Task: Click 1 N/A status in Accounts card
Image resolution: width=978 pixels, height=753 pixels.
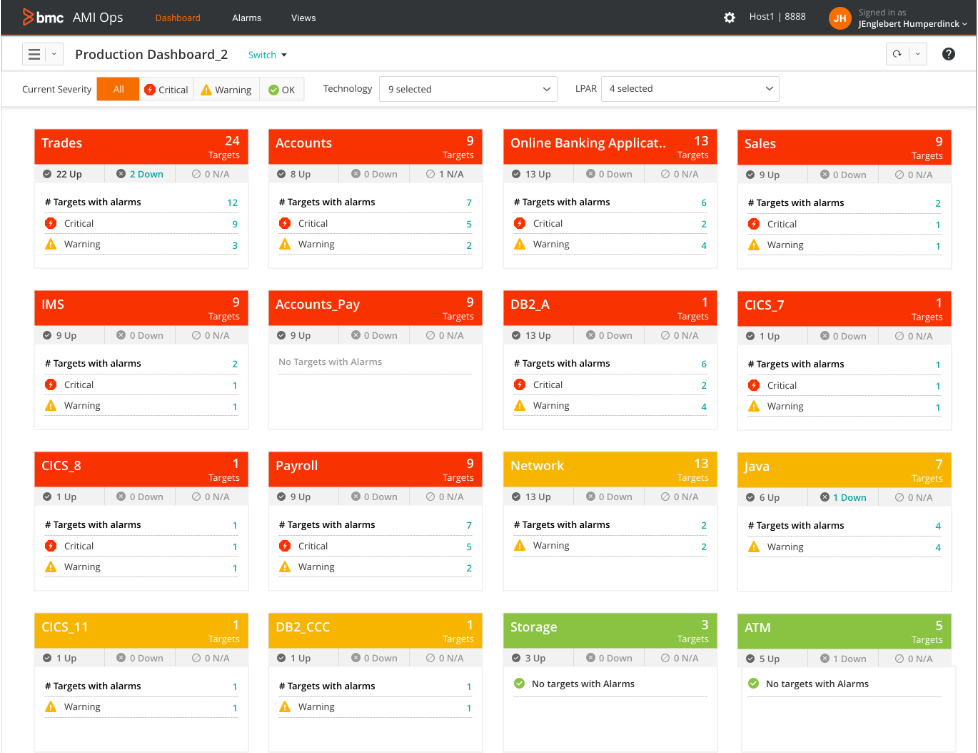Action: (x=445, y=174)
